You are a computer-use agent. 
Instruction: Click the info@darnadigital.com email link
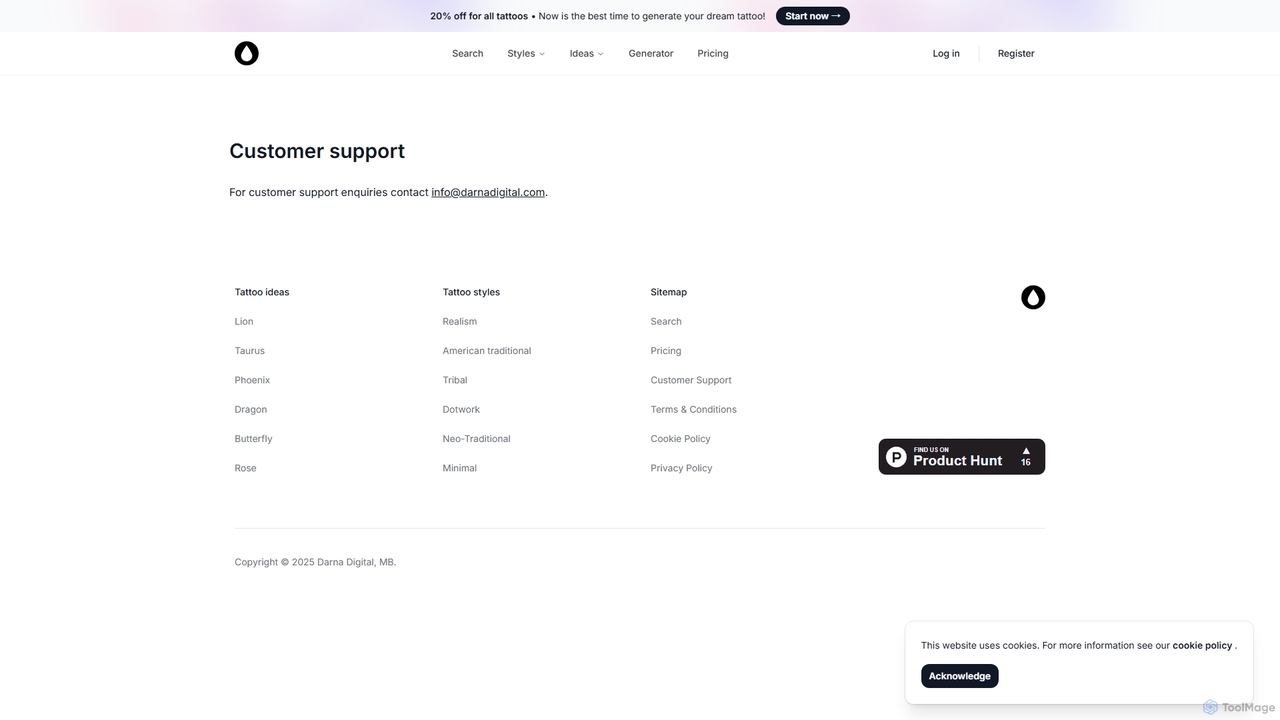[x=488, y=192]
